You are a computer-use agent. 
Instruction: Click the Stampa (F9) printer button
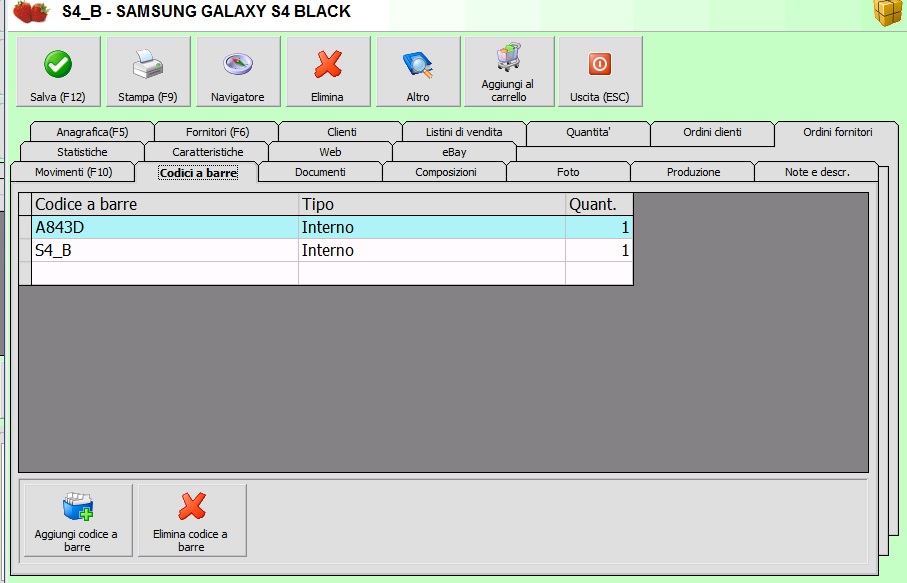click(x=148, y=72)
